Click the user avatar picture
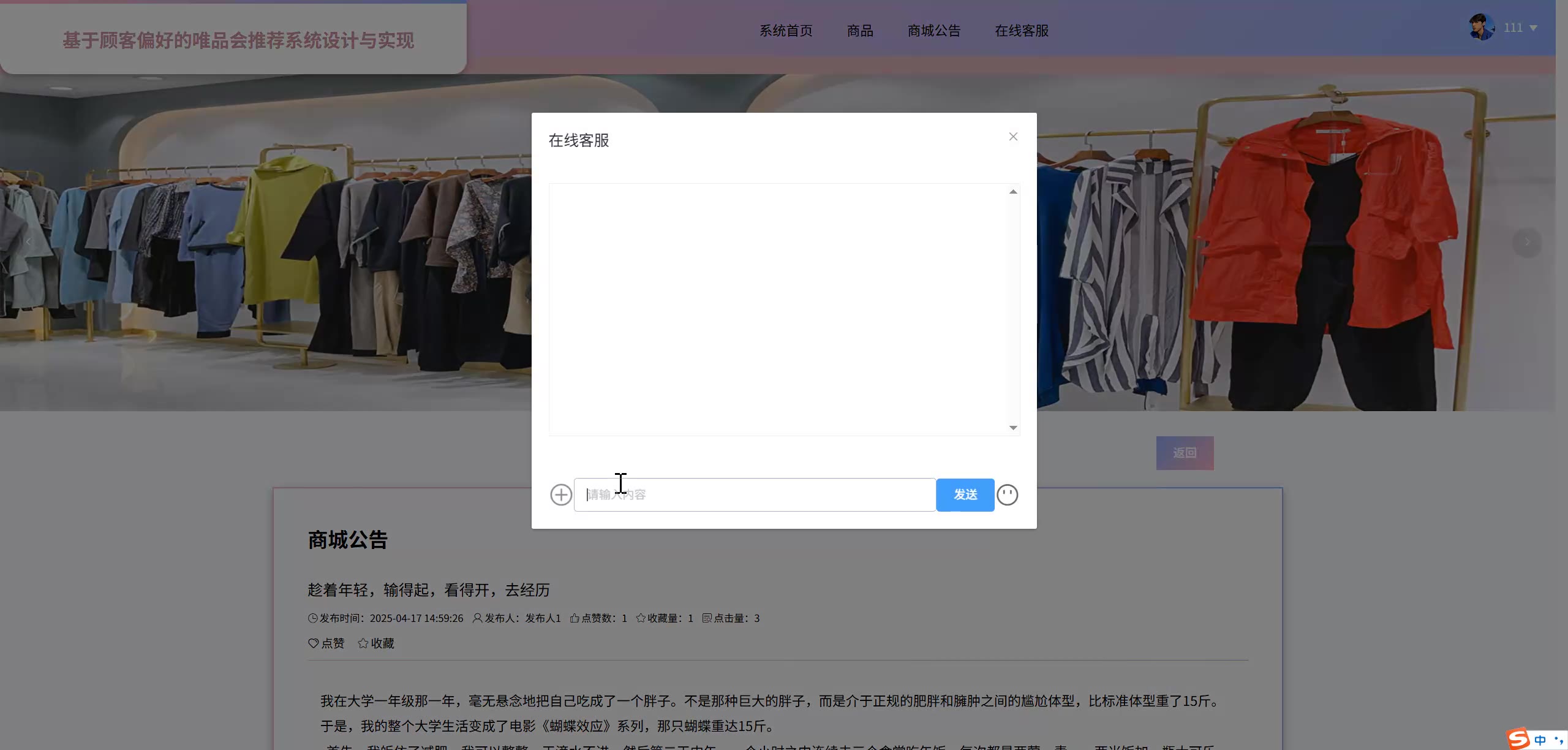The width and height of the screenshot is (1568, 750). pyautogui.click(x=1481, y=28)
